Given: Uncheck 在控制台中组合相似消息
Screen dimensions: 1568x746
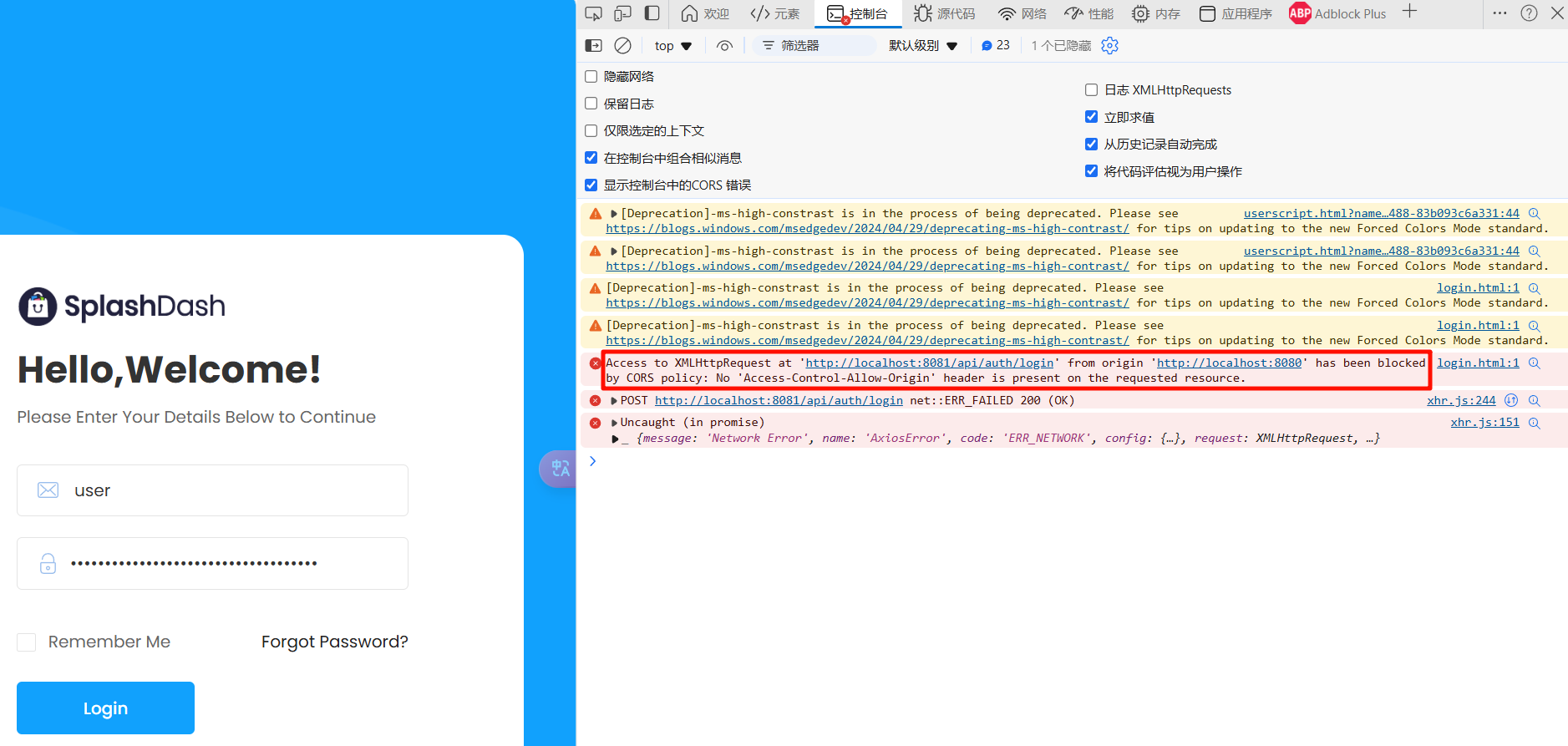Looking at the screenshot, I should pos(591,158).
